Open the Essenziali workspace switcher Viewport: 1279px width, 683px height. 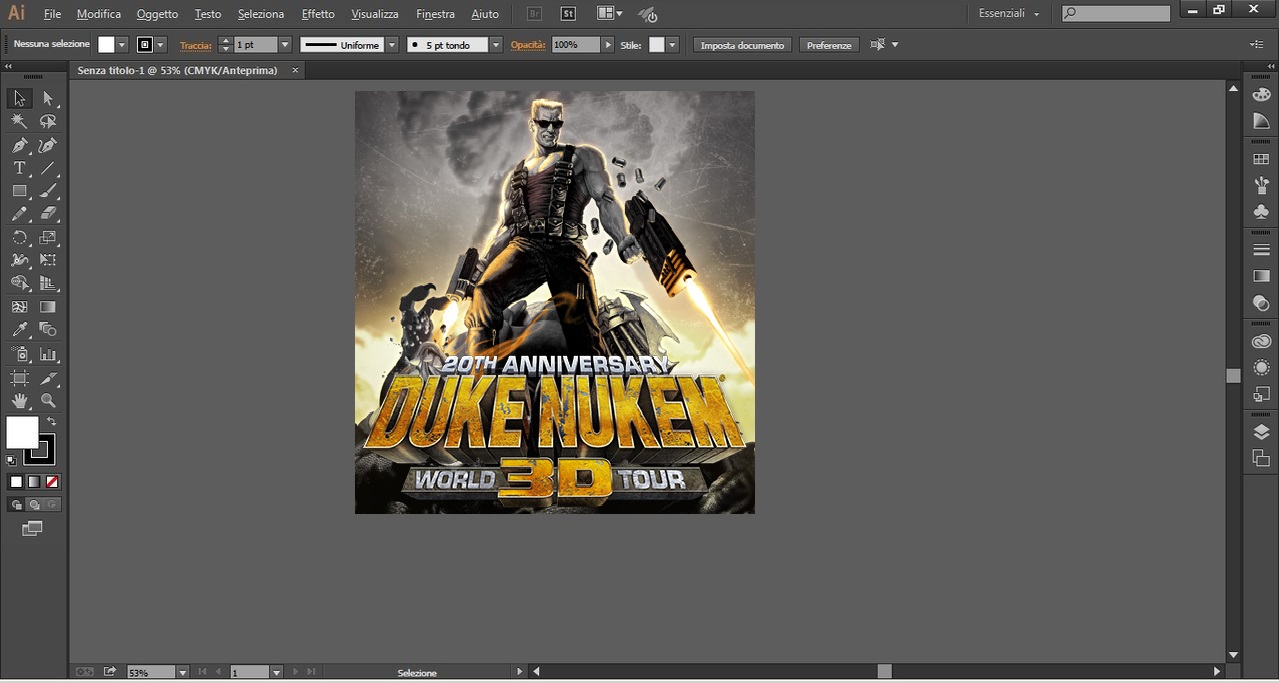pyautogui.click(x=1009, y=14)
